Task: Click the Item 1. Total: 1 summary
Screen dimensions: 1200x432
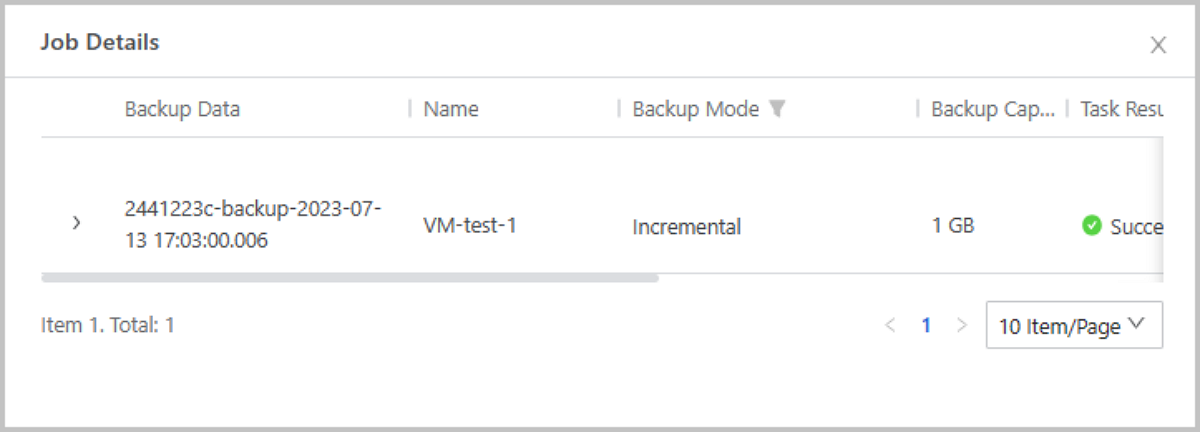Action: pyautogui.click(x=108, y=325)
